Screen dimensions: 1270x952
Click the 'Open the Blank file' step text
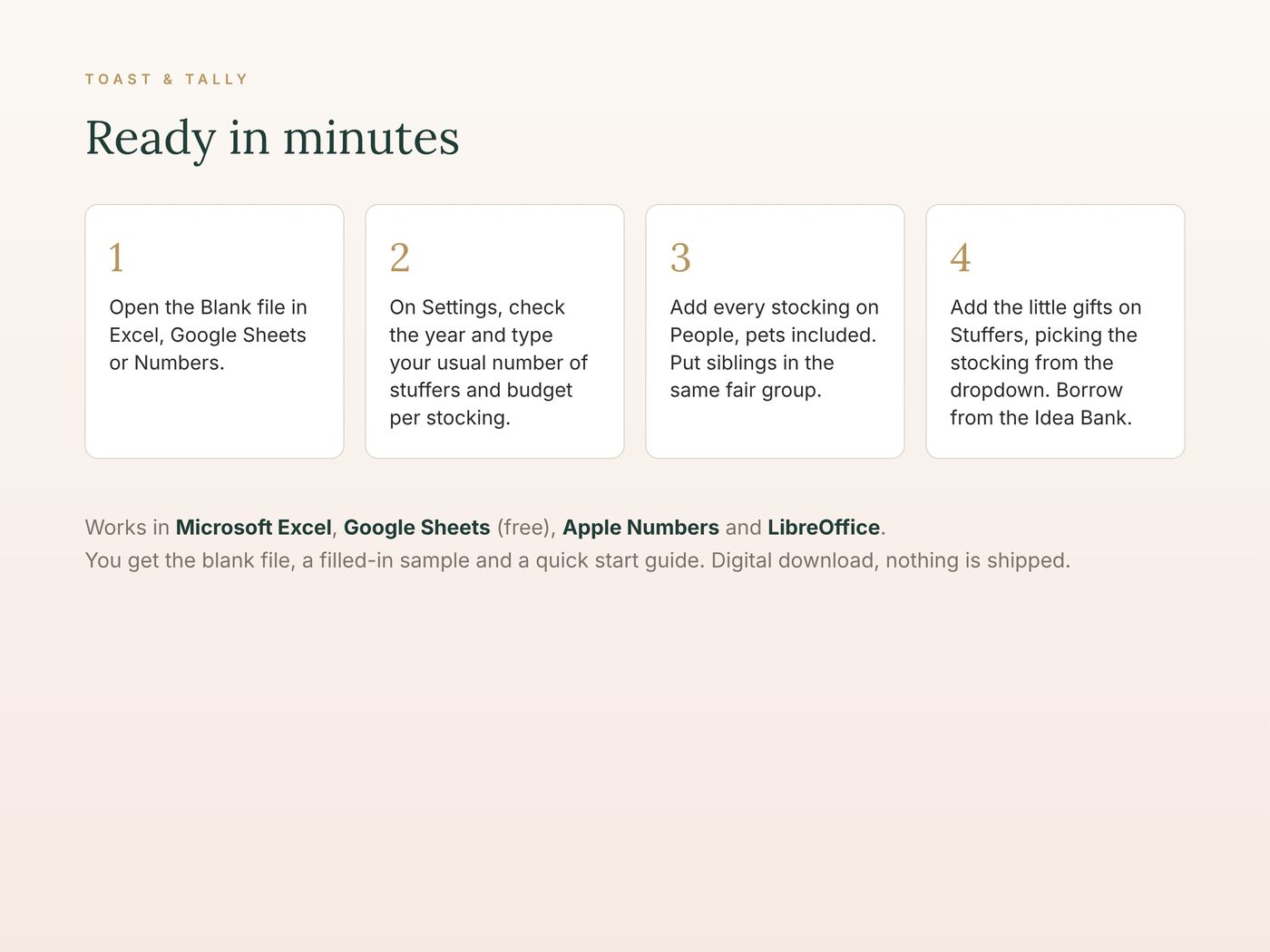tap(209, 335)
